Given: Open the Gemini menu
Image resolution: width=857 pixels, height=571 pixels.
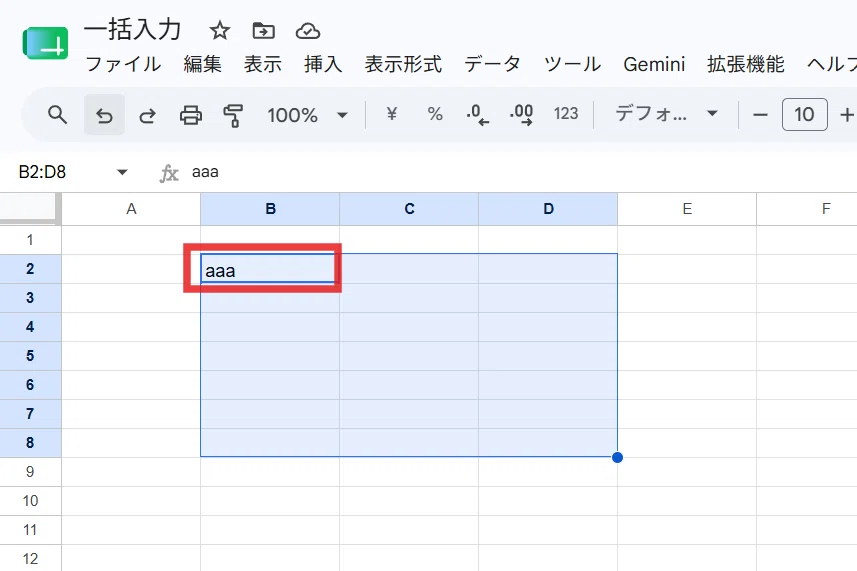Looking at the screenshot, I should (654, 64).
